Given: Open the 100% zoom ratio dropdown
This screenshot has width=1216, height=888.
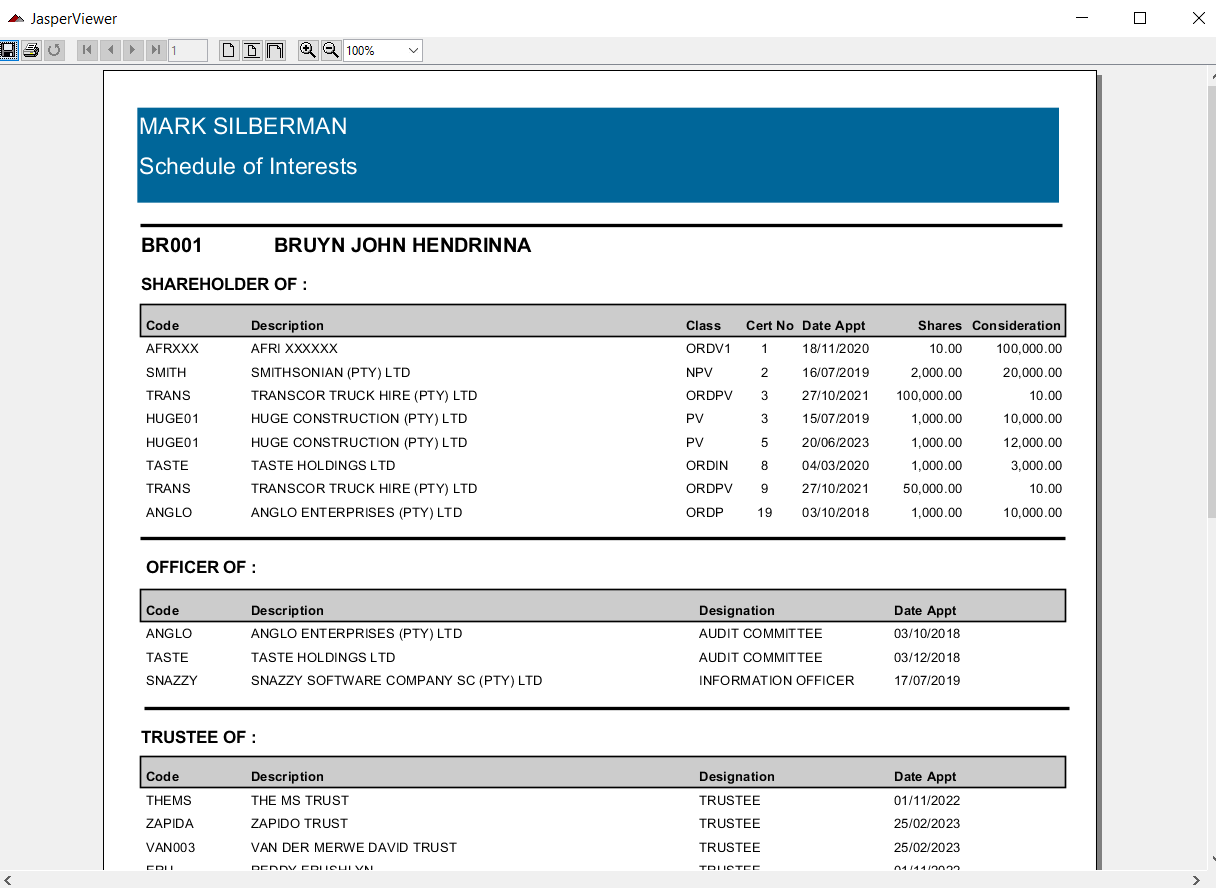Looking at the screenshot, I should (x=413, y=50).
